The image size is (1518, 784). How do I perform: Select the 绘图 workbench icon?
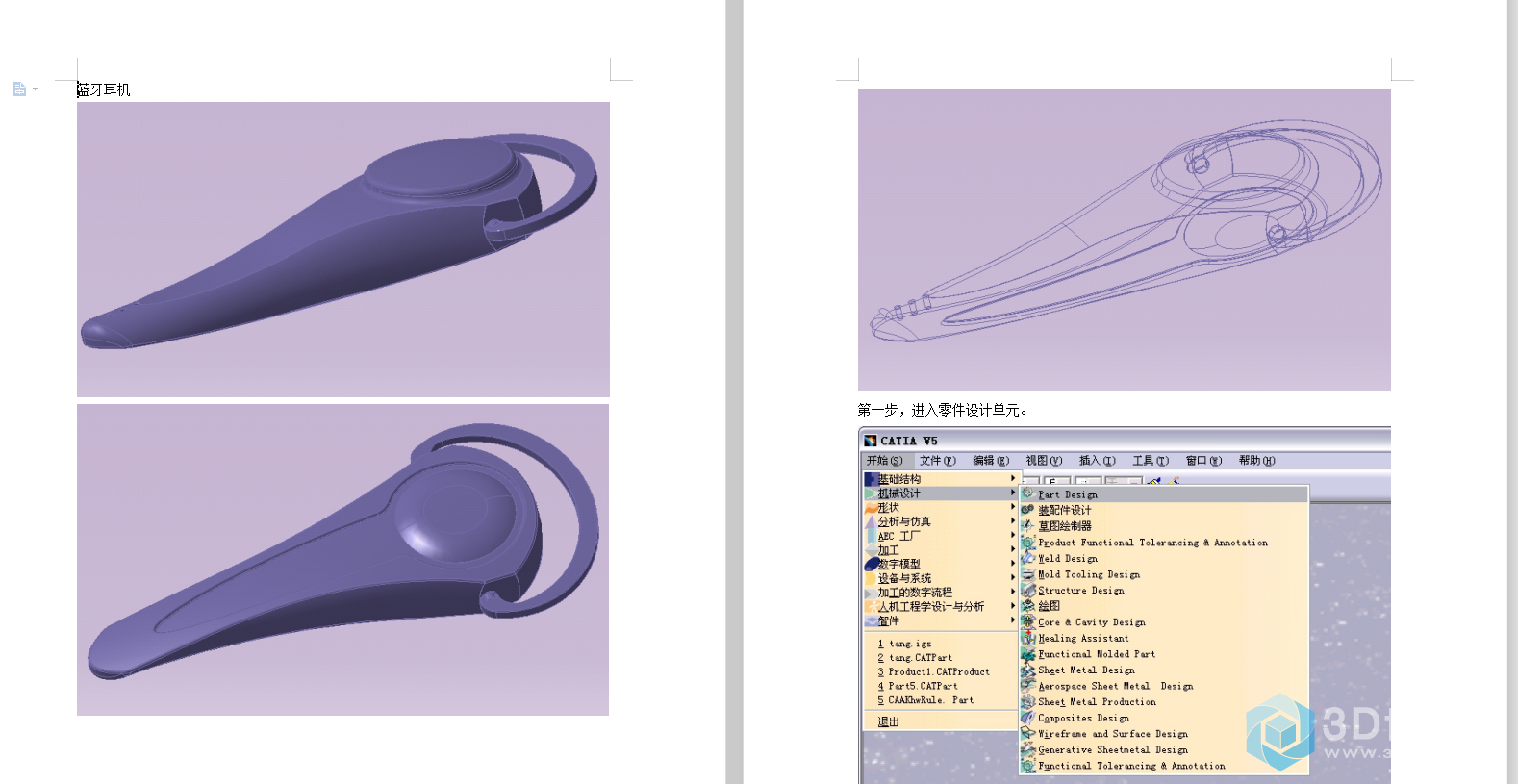pos(1027,606)
